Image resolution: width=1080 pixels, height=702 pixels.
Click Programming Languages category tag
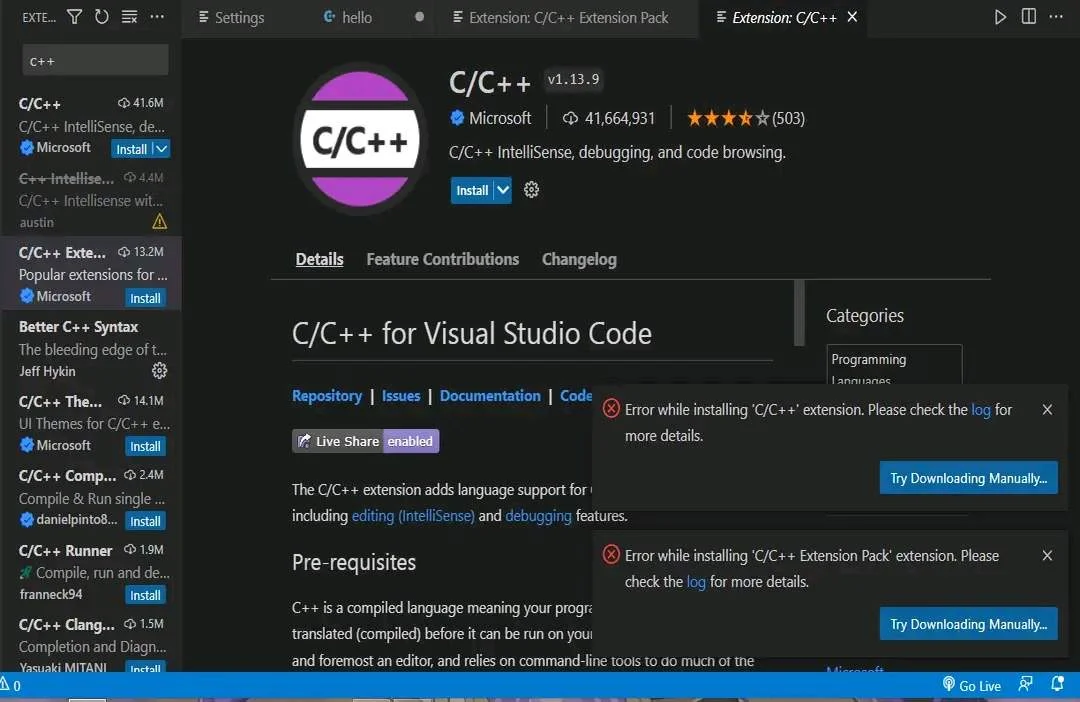894,365
